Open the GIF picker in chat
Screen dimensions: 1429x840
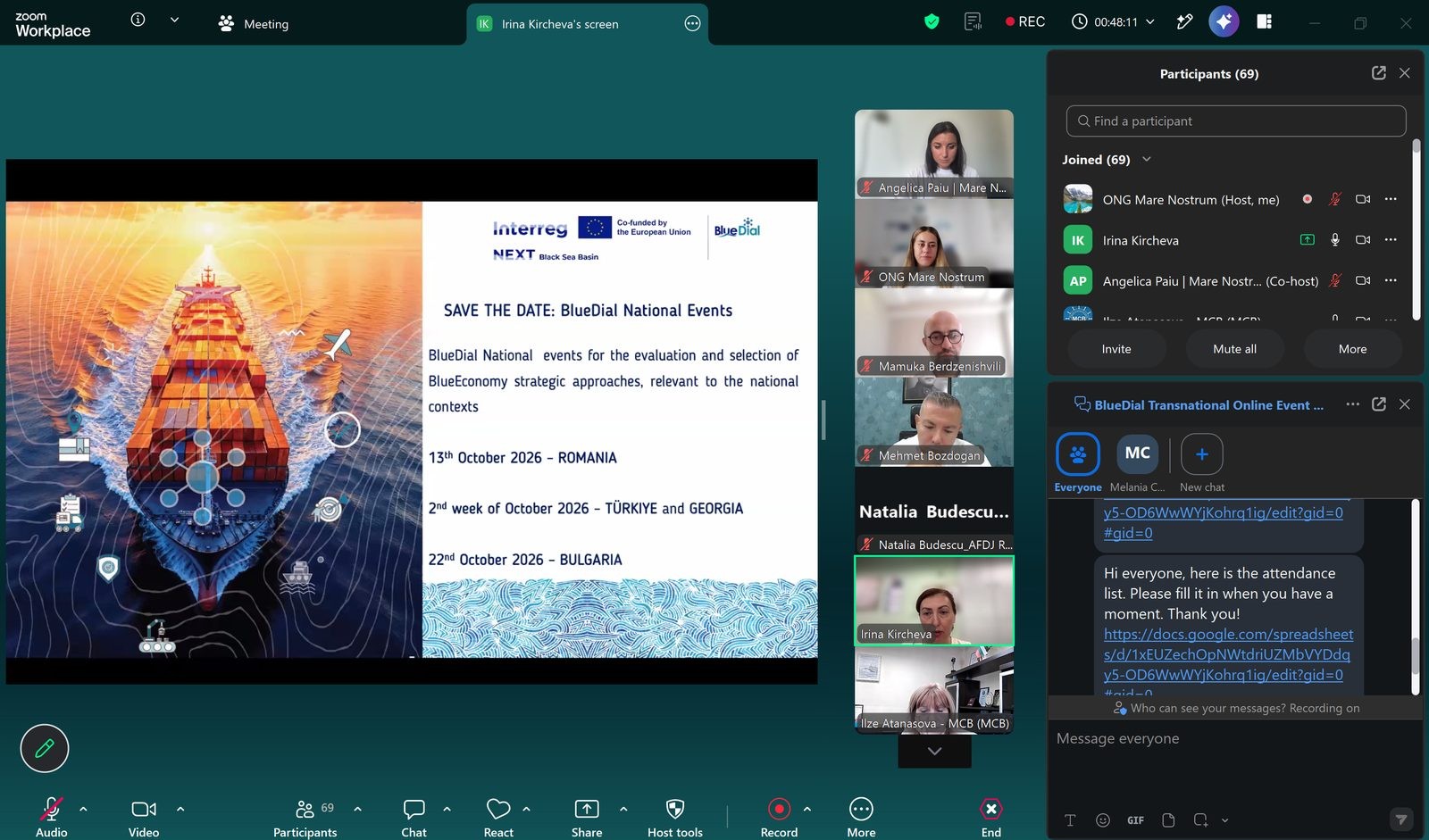tap(1135, 819)
